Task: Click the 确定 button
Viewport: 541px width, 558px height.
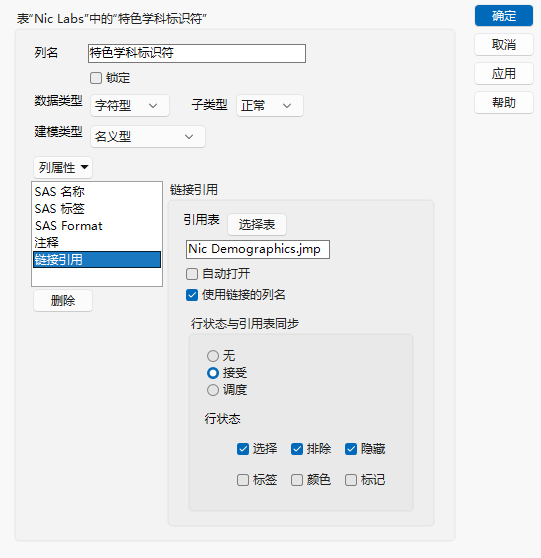Action: click(504, 16)
